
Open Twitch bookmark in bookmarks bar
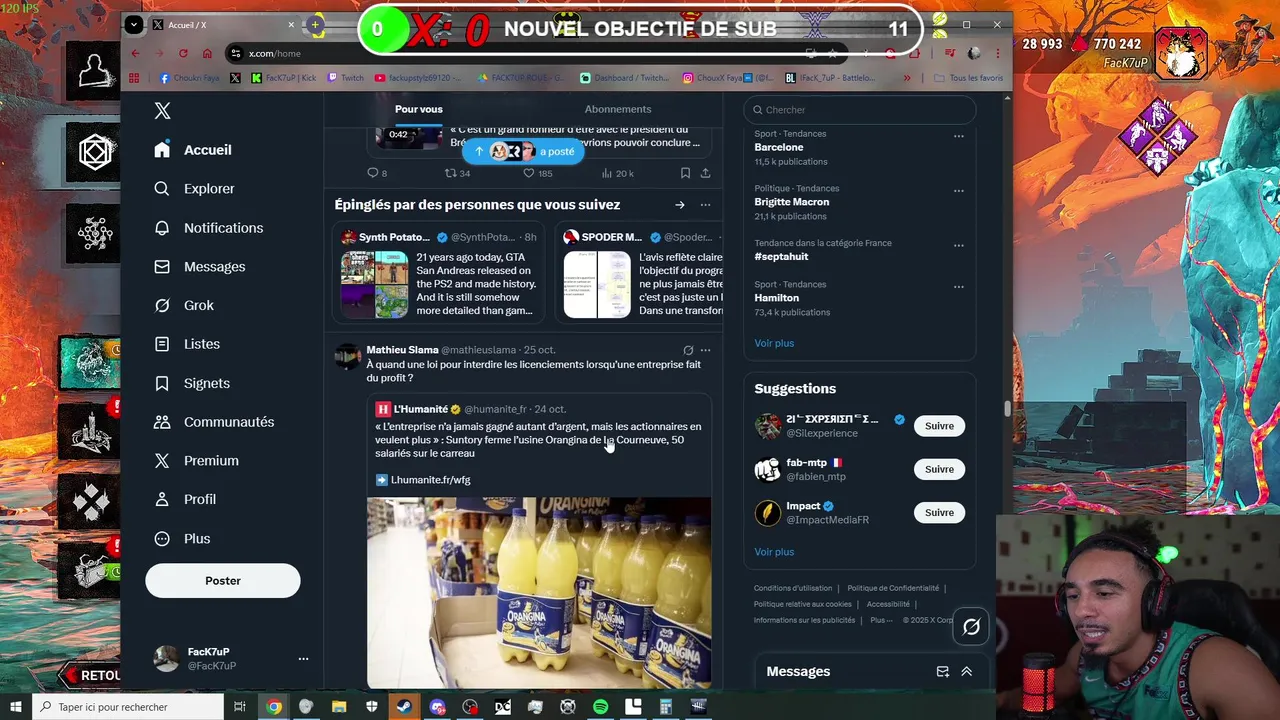point(345,78)
